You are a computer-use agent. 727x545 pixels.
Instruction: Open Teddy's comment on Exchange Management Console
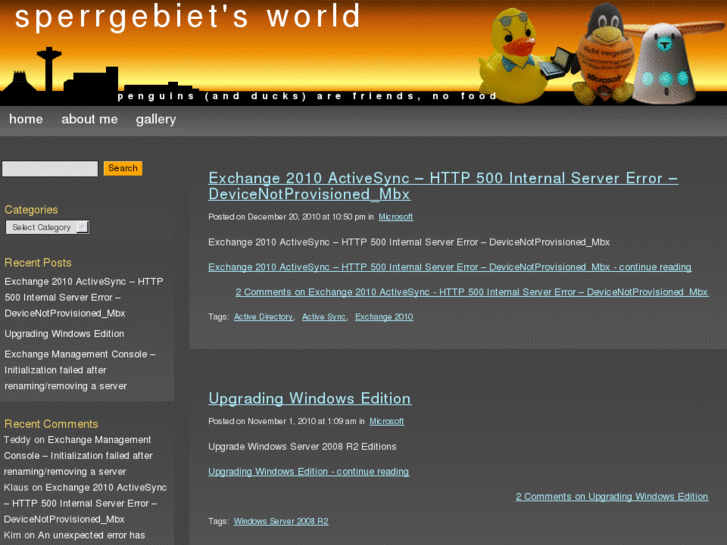click(78, 455)
